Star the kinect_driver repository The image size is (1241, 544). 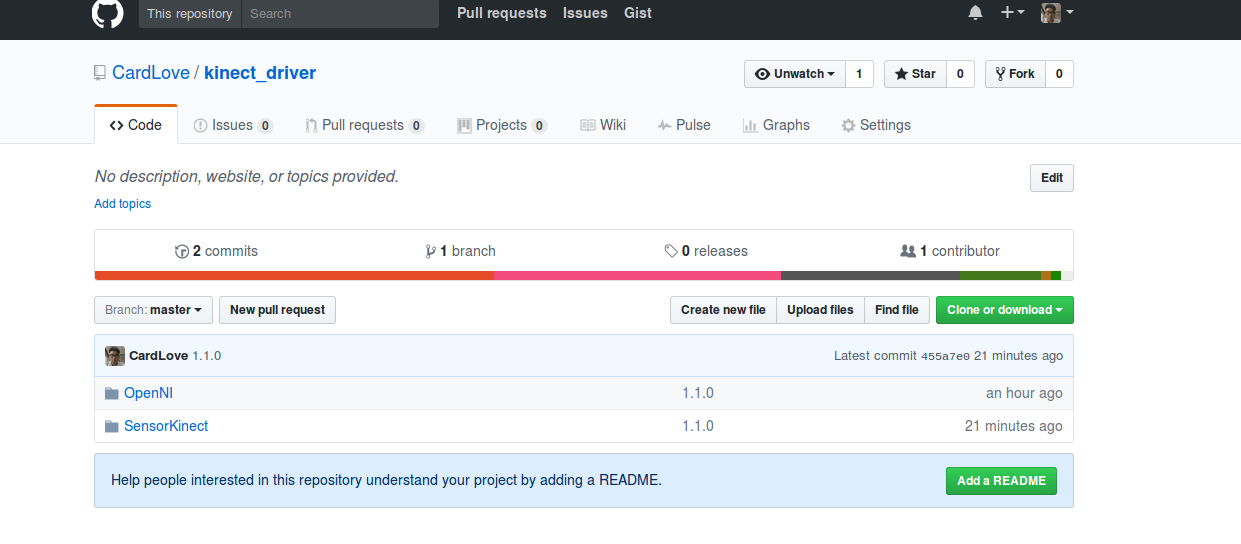tap(915, 74)
